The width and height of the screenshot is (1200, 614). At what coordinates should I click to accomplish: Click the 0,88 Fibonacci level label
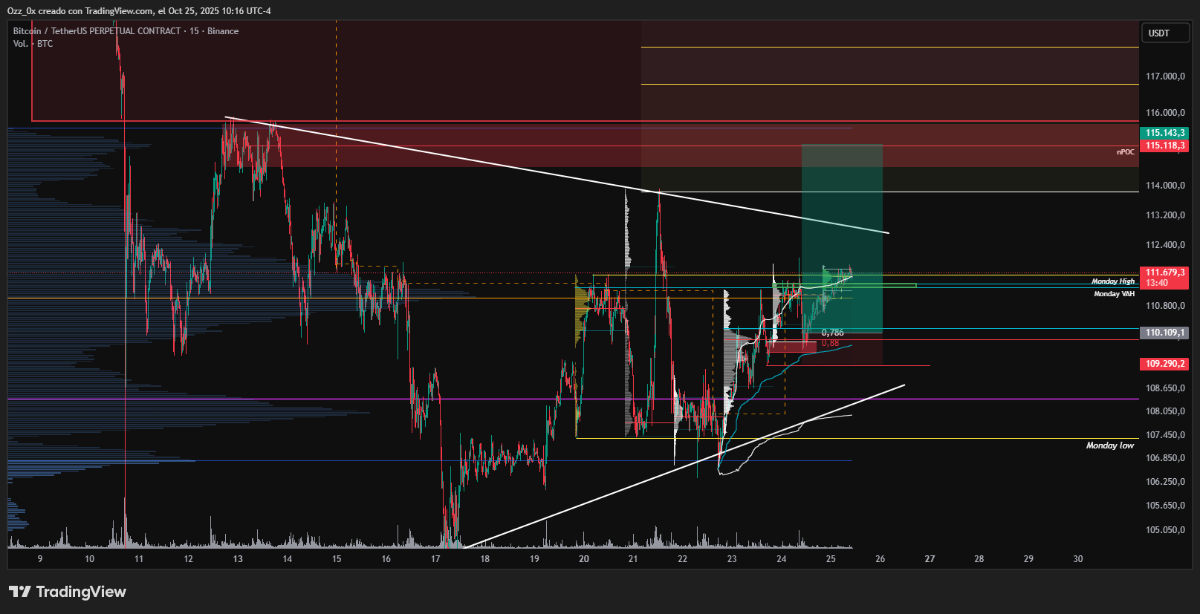pyautogui.click(x=829, y=343)
